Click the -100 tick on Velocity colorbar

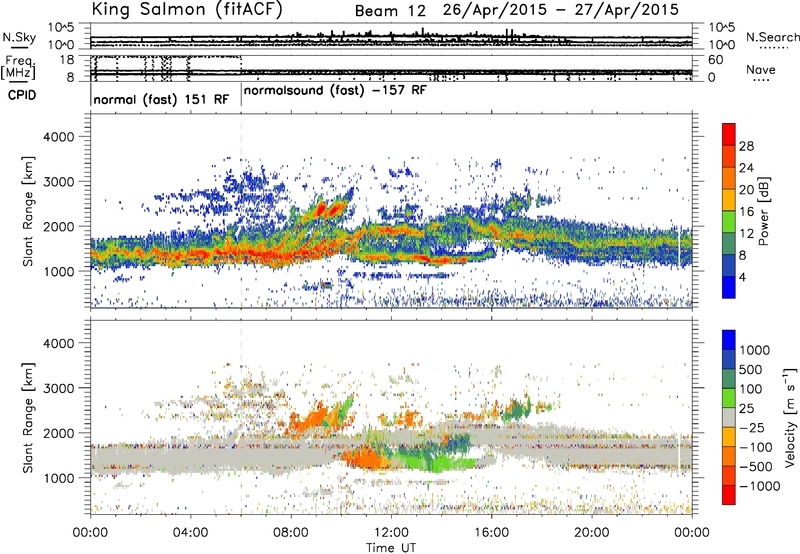755,447
